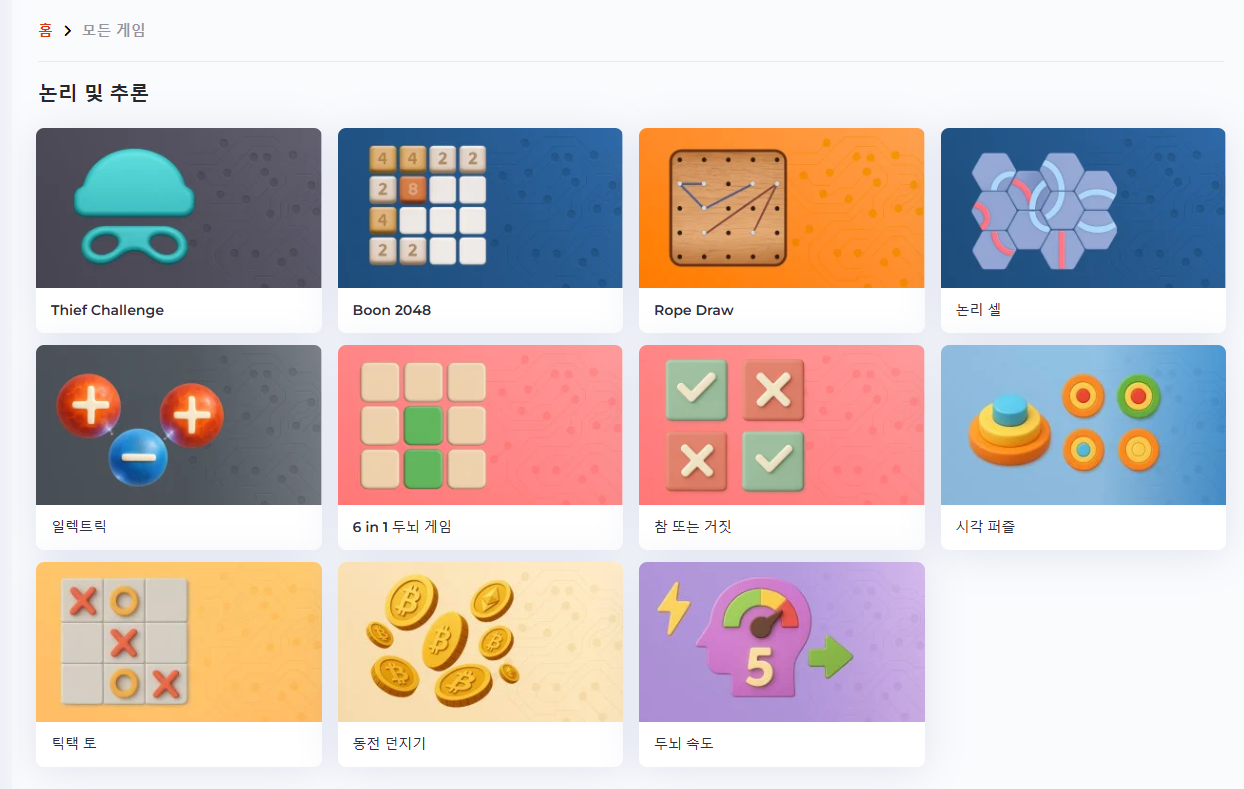The image size is (1244, 789).
Task: Select the Rope Draw wooden board image
Action: pos(782,208)
